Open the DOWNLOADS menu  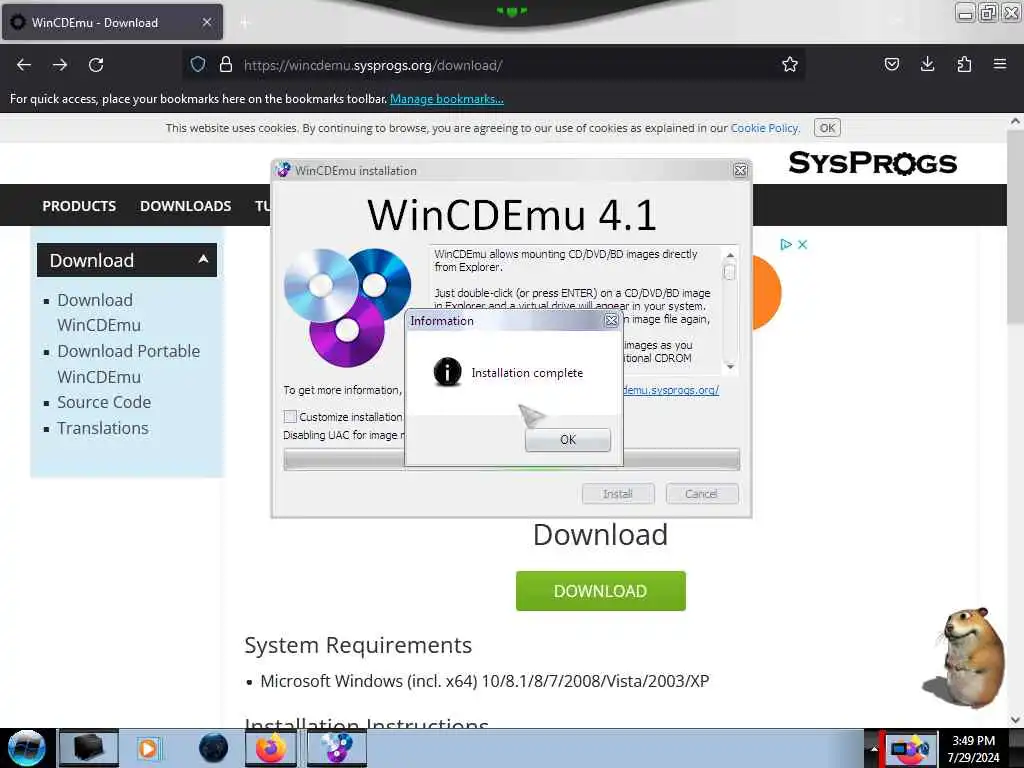185,206
